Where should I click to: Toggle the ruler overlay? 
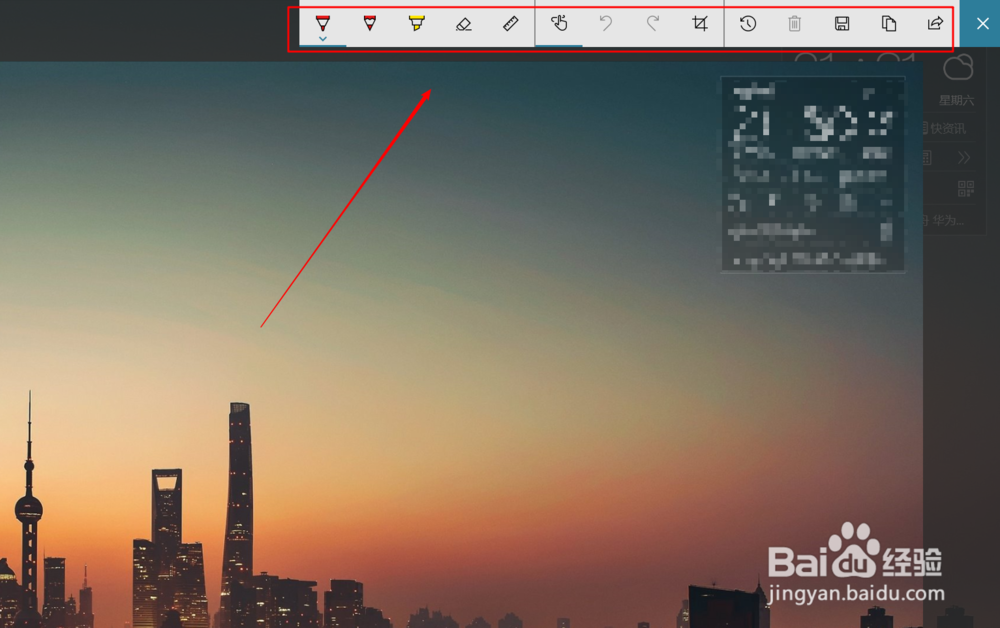[x=511, y=23]
